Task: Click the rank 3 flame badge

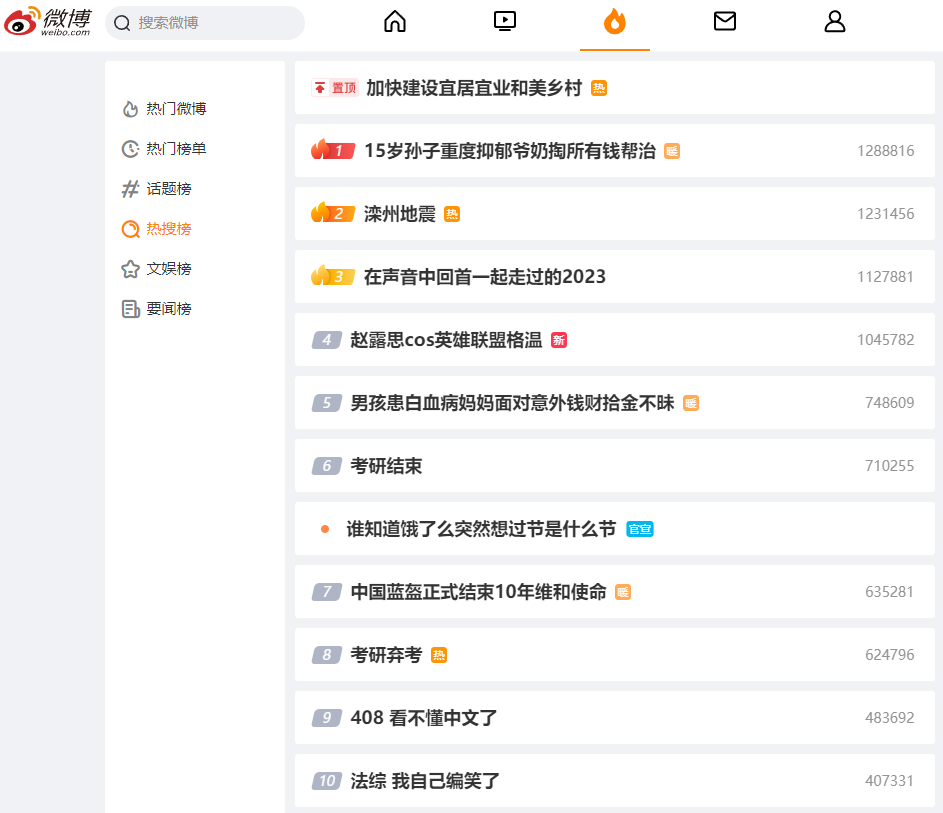Action: click(x=333, y=275)
